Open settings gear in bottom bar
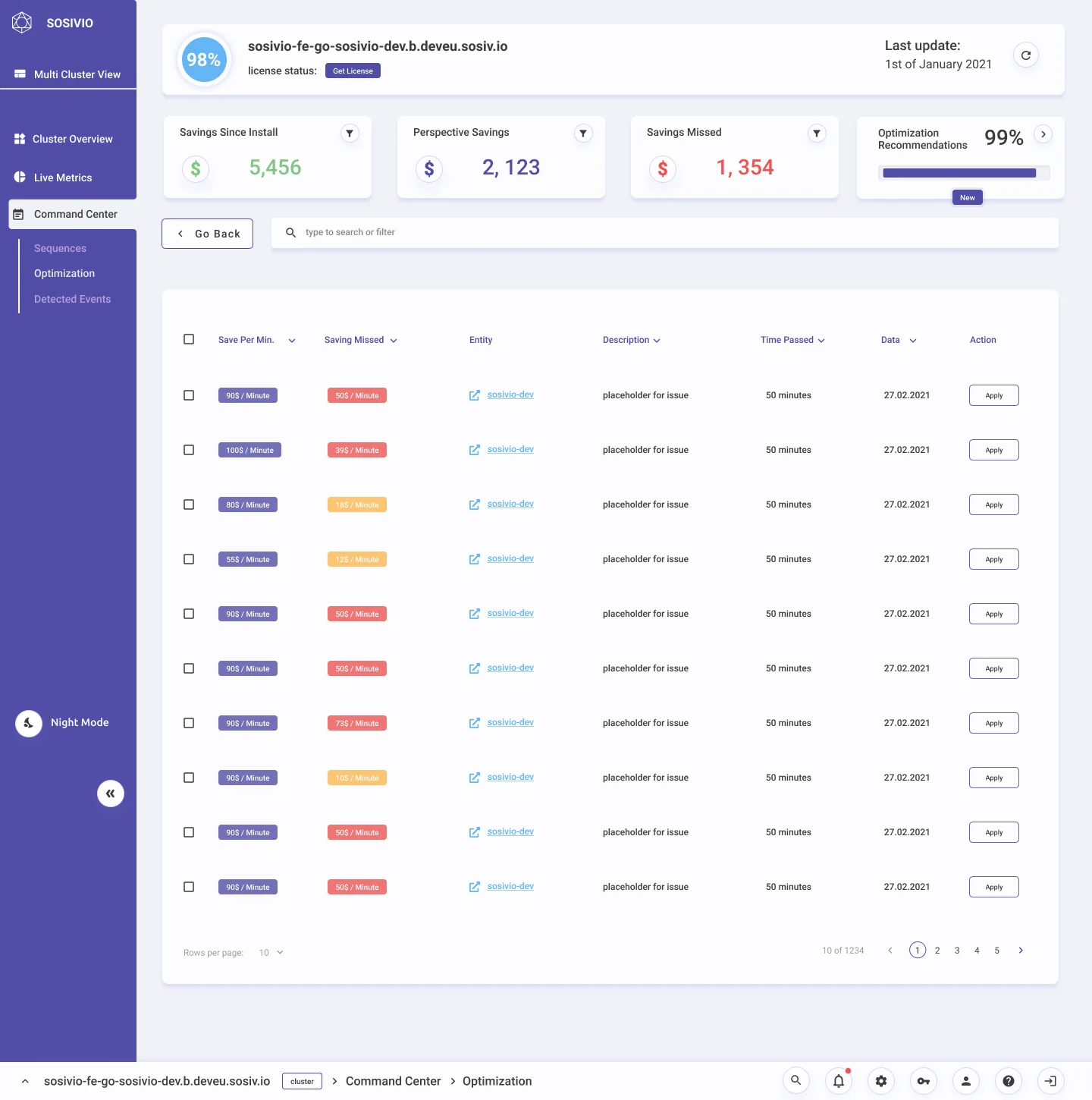This screenshot has height=1100, width=1092. tap(881, 1080)
